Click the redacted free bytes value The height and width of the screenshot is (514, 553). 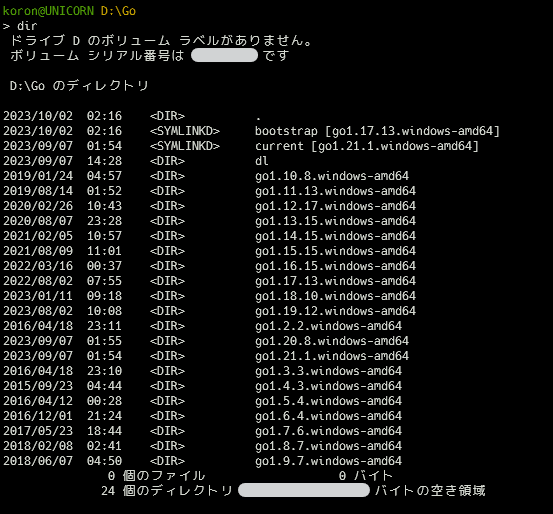point(304,490)
